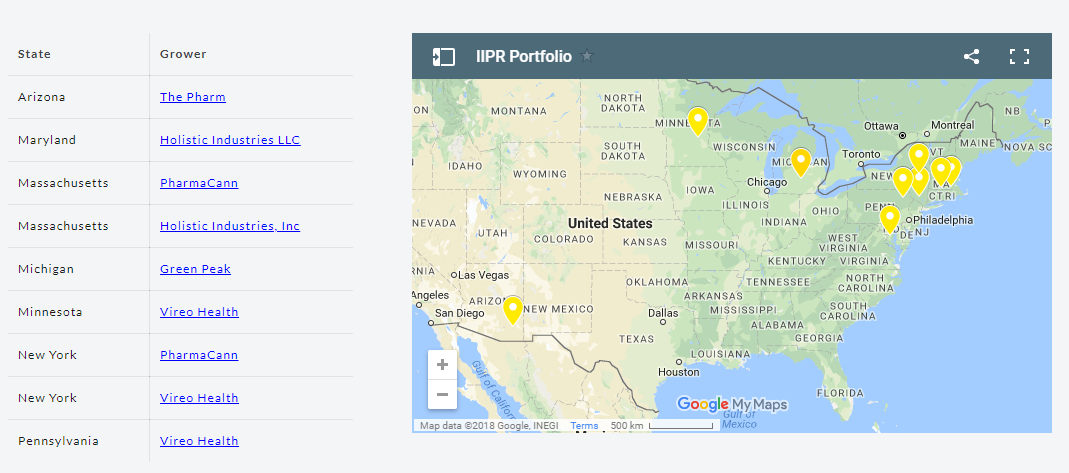Image resolution: width=1069 pixels, height=473 pixels.
Task: Select the yellow pin in western New York
Action: click(x=903, y=181)
